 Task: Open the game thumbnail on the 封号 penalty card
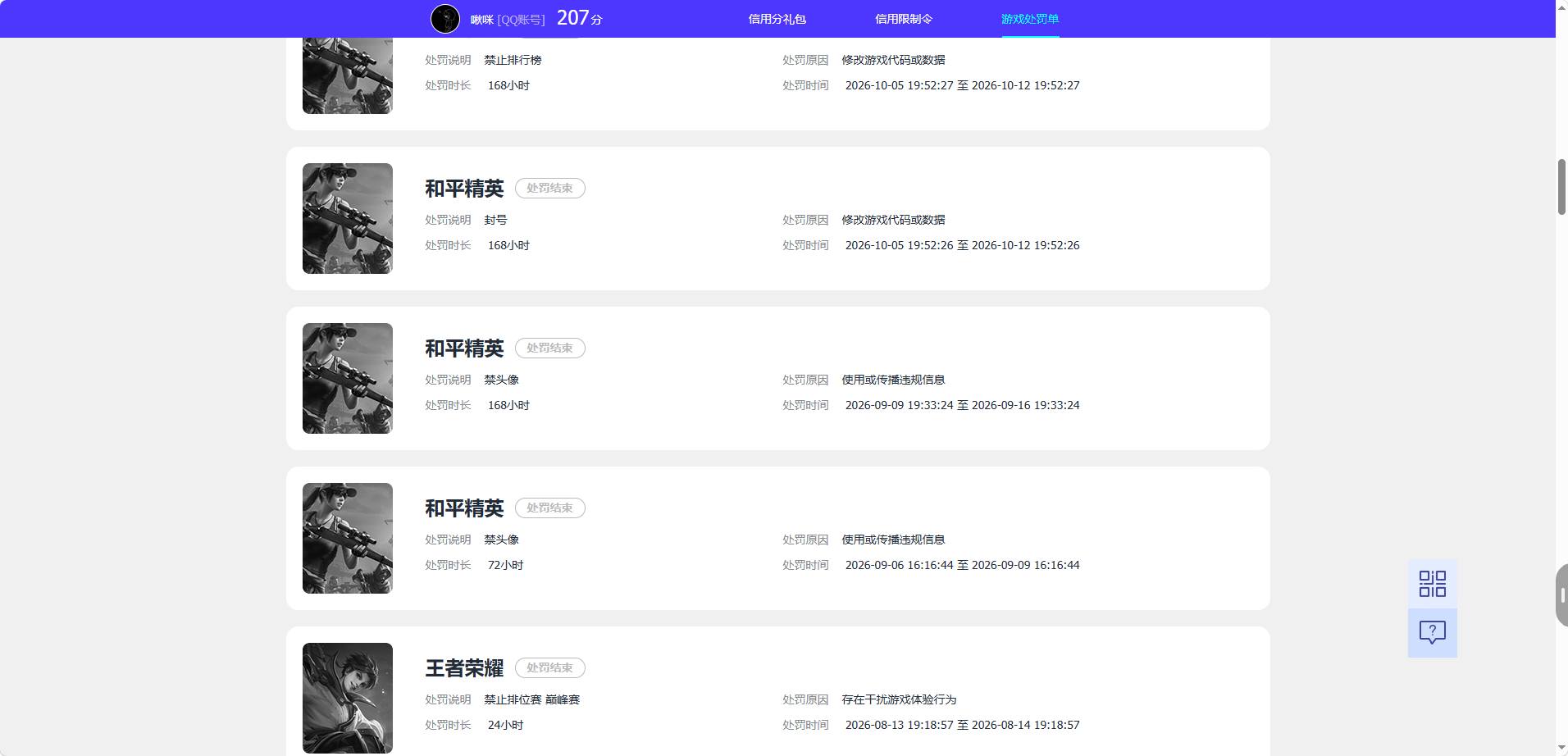click(348, 218)
